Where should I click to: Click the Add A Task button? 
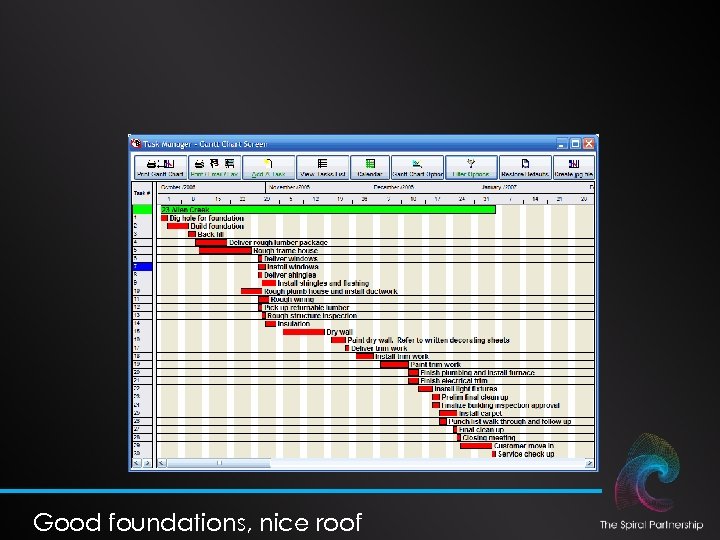point(269,167)
